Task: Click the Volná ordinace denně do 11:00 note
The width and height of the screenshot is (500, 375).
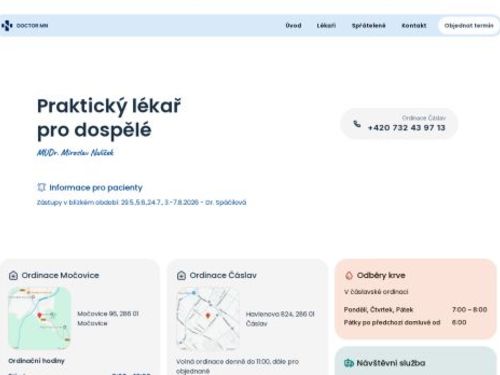Action: pos(237,366)
